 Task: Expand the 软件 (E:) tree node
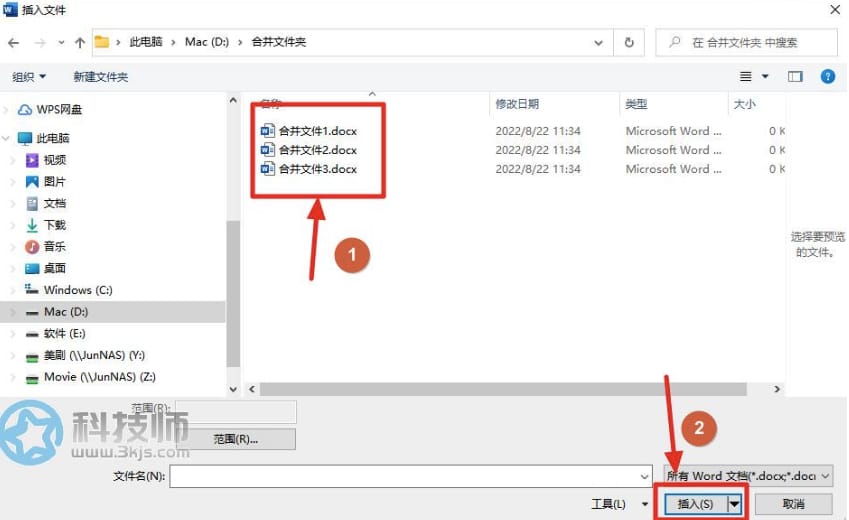pos(14,333)
